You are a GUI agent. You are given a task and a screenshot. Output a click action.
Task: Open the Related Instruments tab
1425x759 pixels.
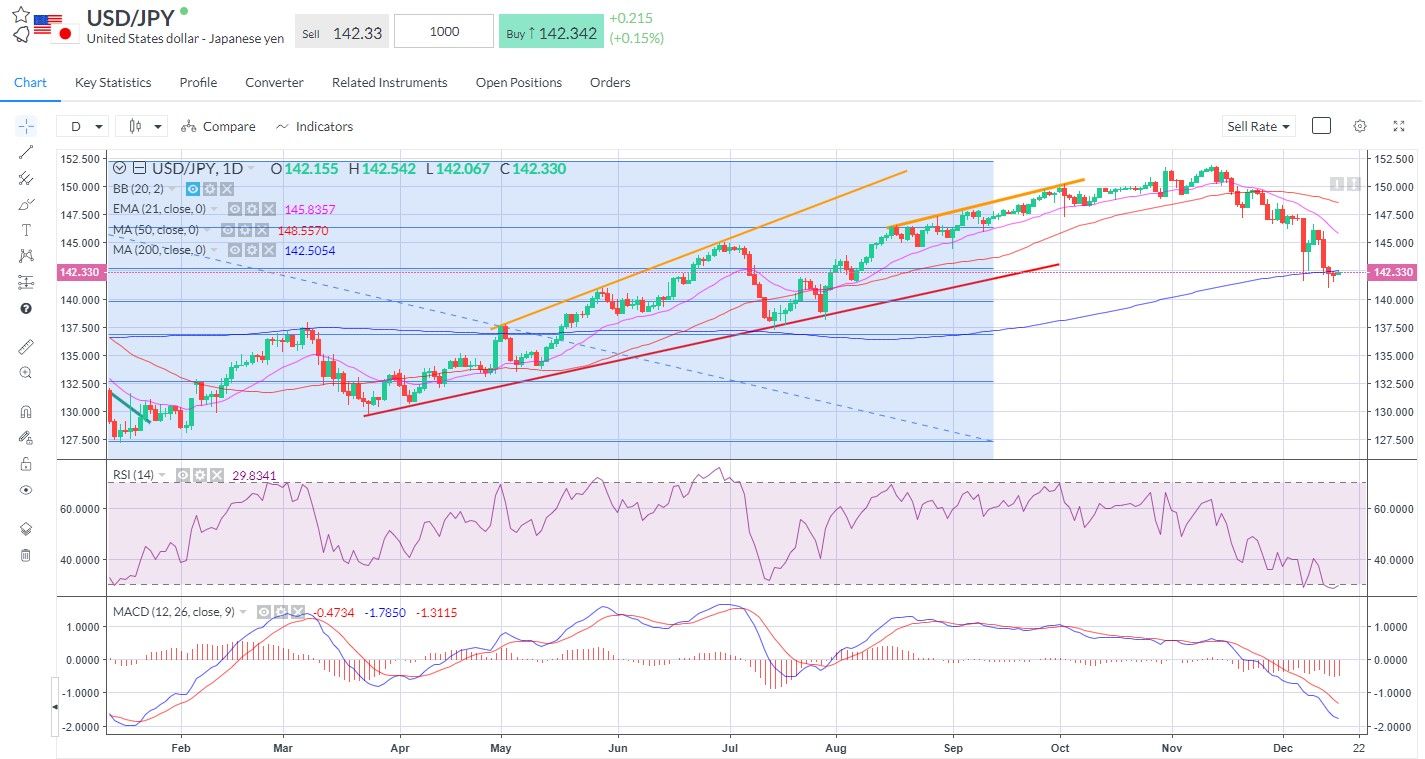pyautogui.click(x=390, y=82)
